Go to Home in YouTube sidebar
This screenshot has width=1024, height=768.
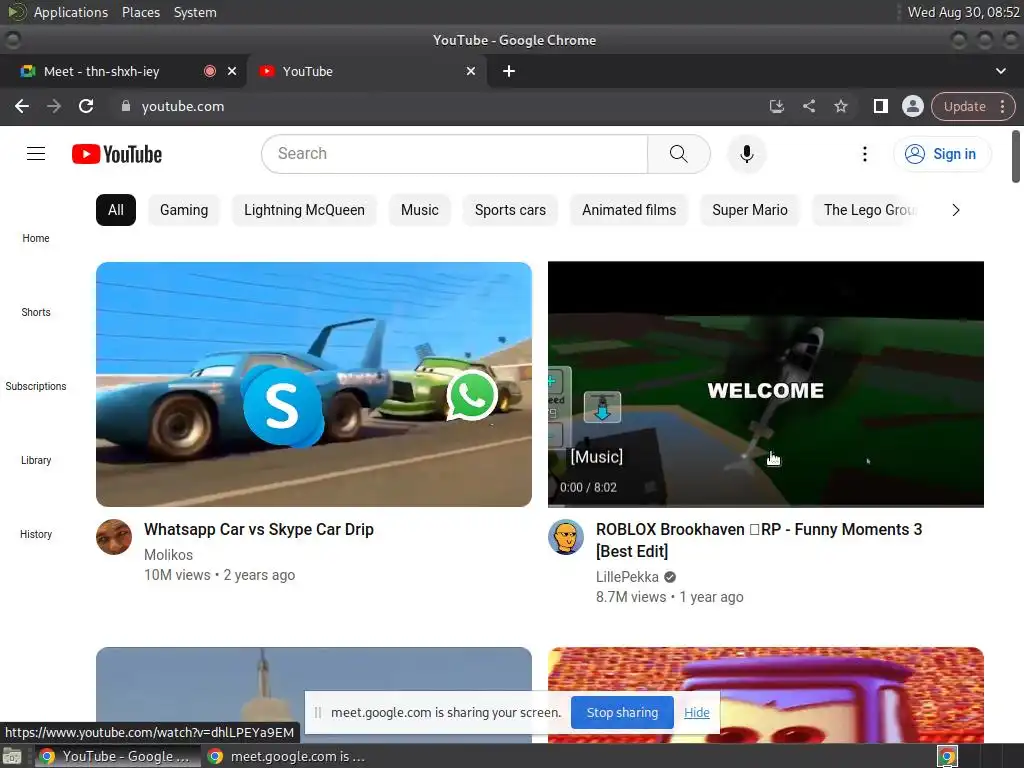point(36,238)
